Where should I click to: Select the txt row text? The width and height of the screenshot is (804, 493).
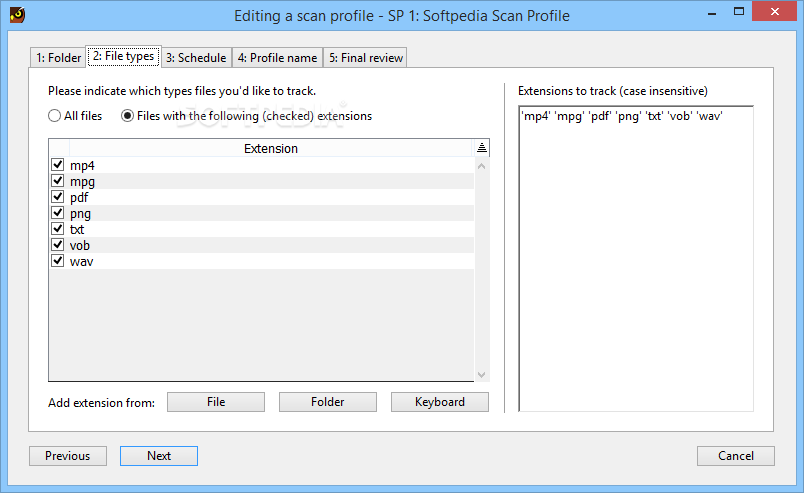point(77,229)
